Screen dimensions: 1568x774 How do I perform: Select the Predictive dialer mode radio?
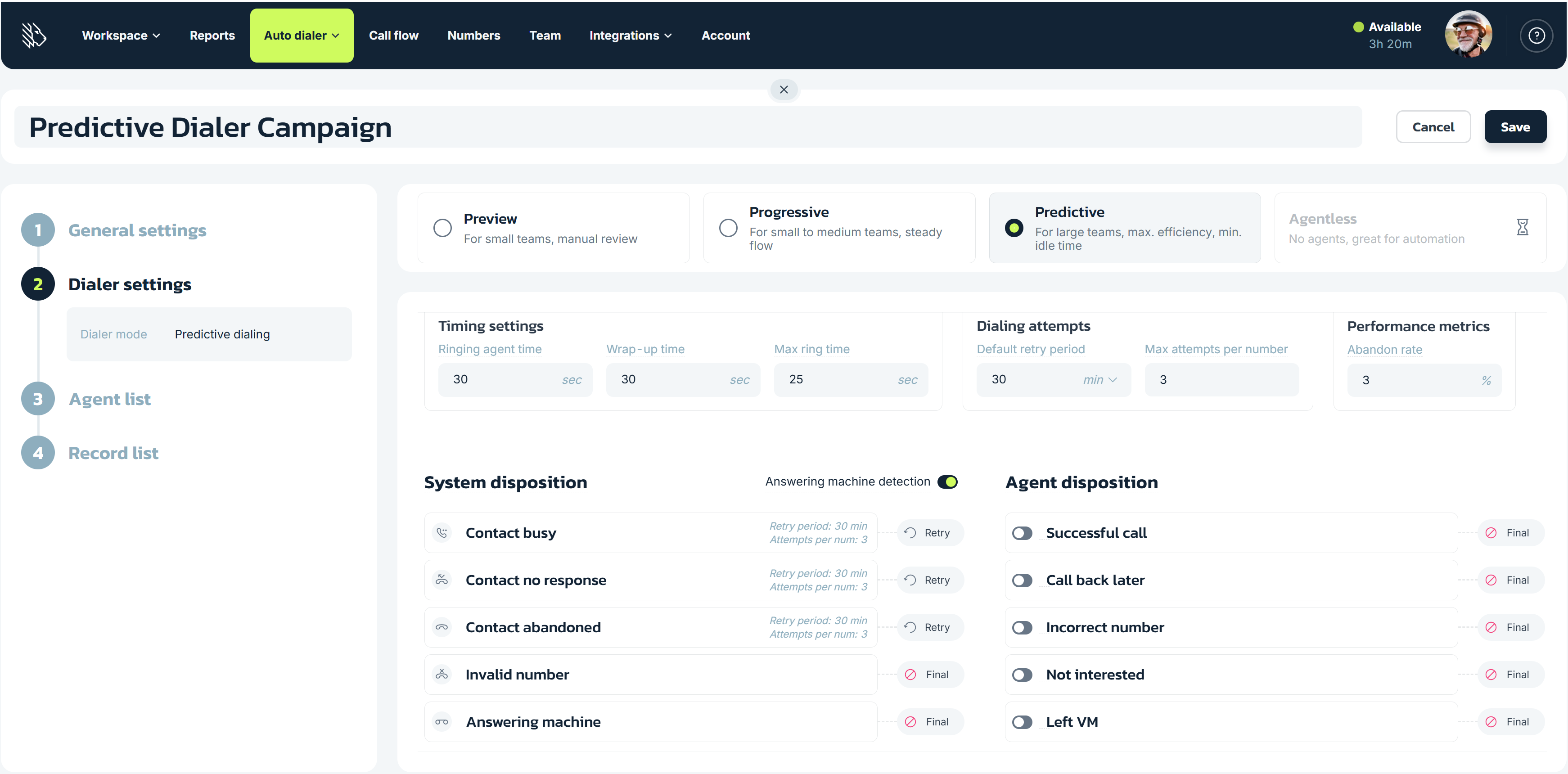1014,228
